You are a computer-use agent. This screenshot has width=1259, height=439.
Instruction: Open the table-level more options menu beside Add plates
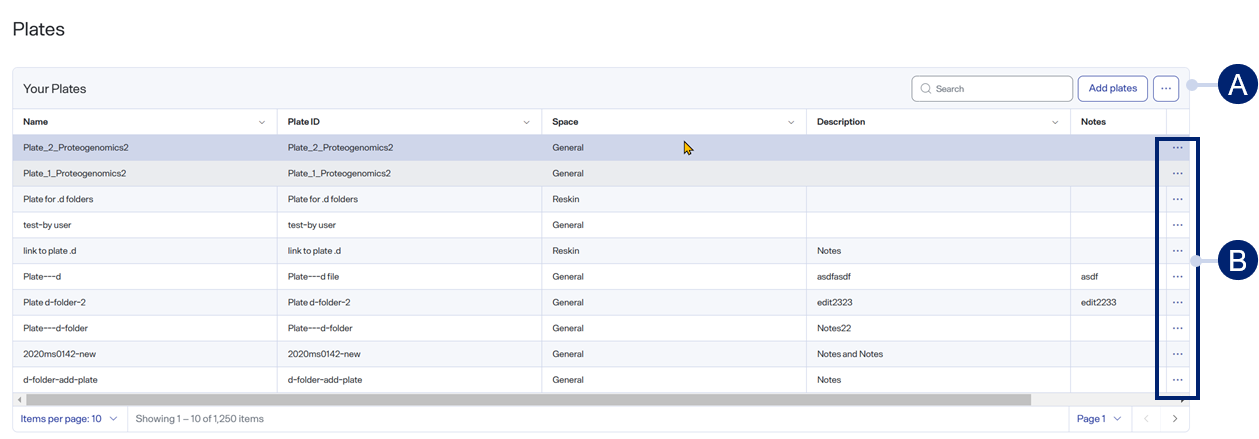pyautogui.click(x=1165, y=88)
